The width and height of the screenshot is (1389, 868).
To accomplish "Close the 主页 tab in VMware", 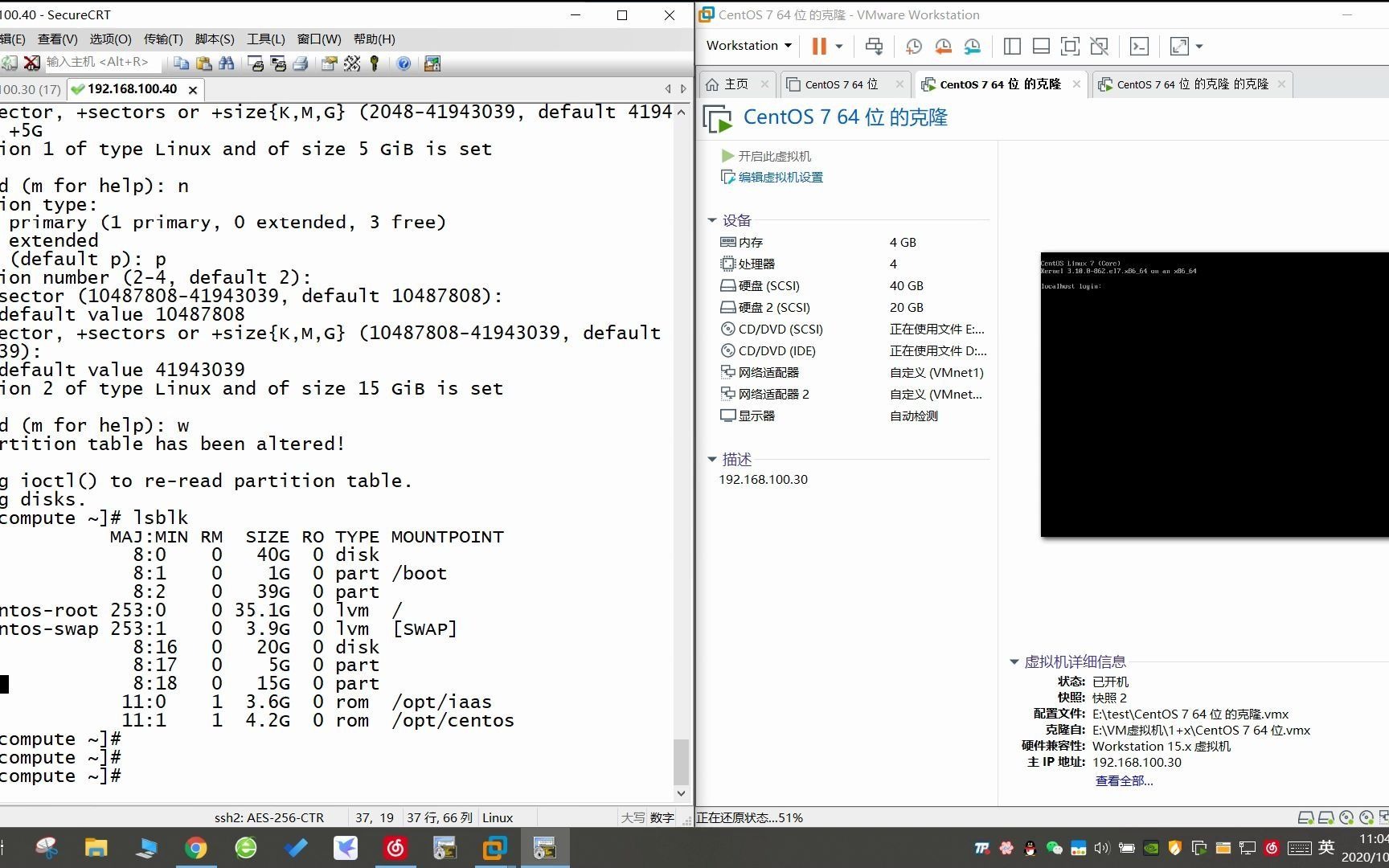I will coord(764,84).
